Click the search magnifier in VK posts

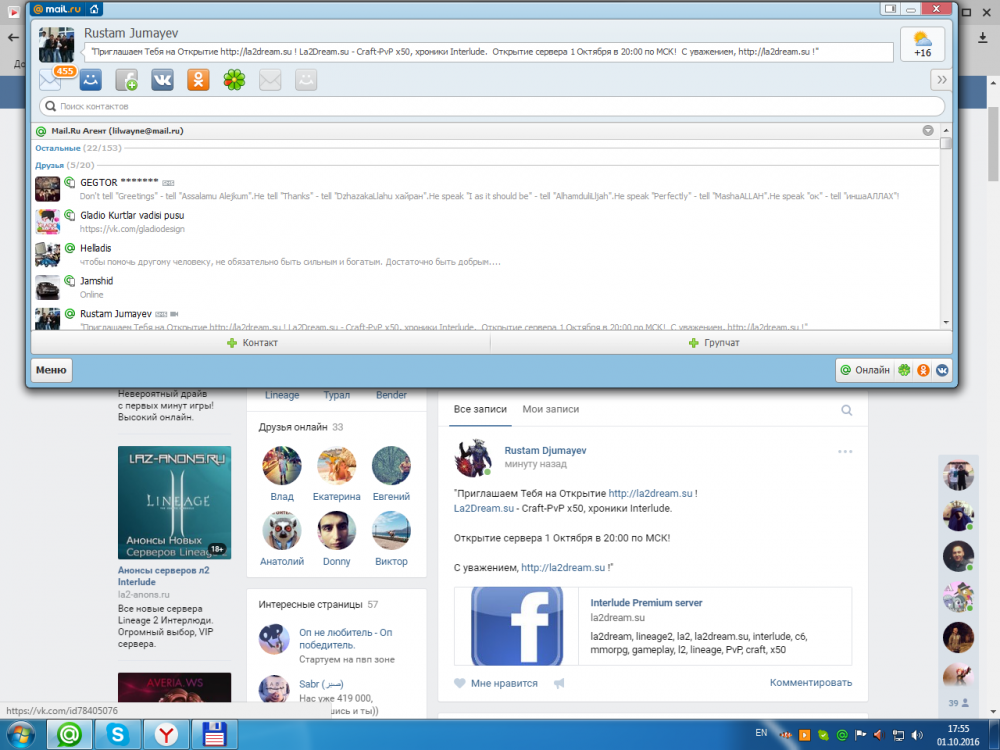click(x=847, y=410)
